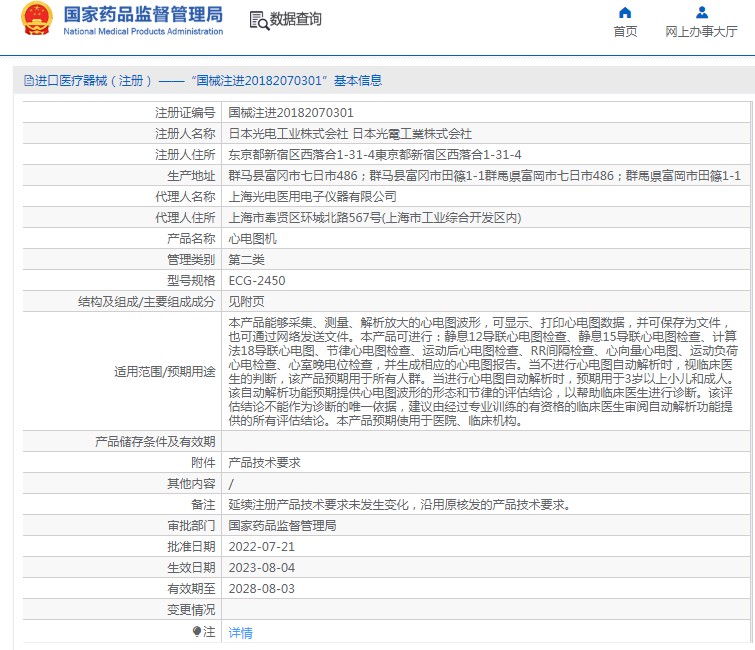Viewport: 755px width, 650px height.
Task: Click the 其他内容 label
Action: coord(191,483)
